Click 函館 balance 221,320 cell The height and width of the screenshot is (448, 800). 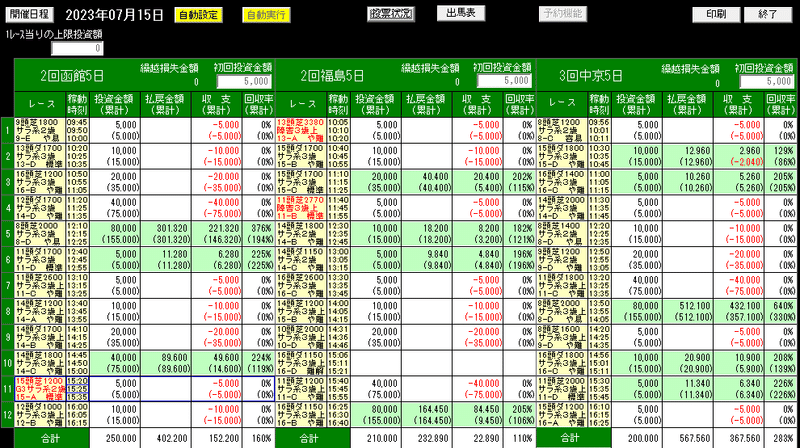pos(217,234)
